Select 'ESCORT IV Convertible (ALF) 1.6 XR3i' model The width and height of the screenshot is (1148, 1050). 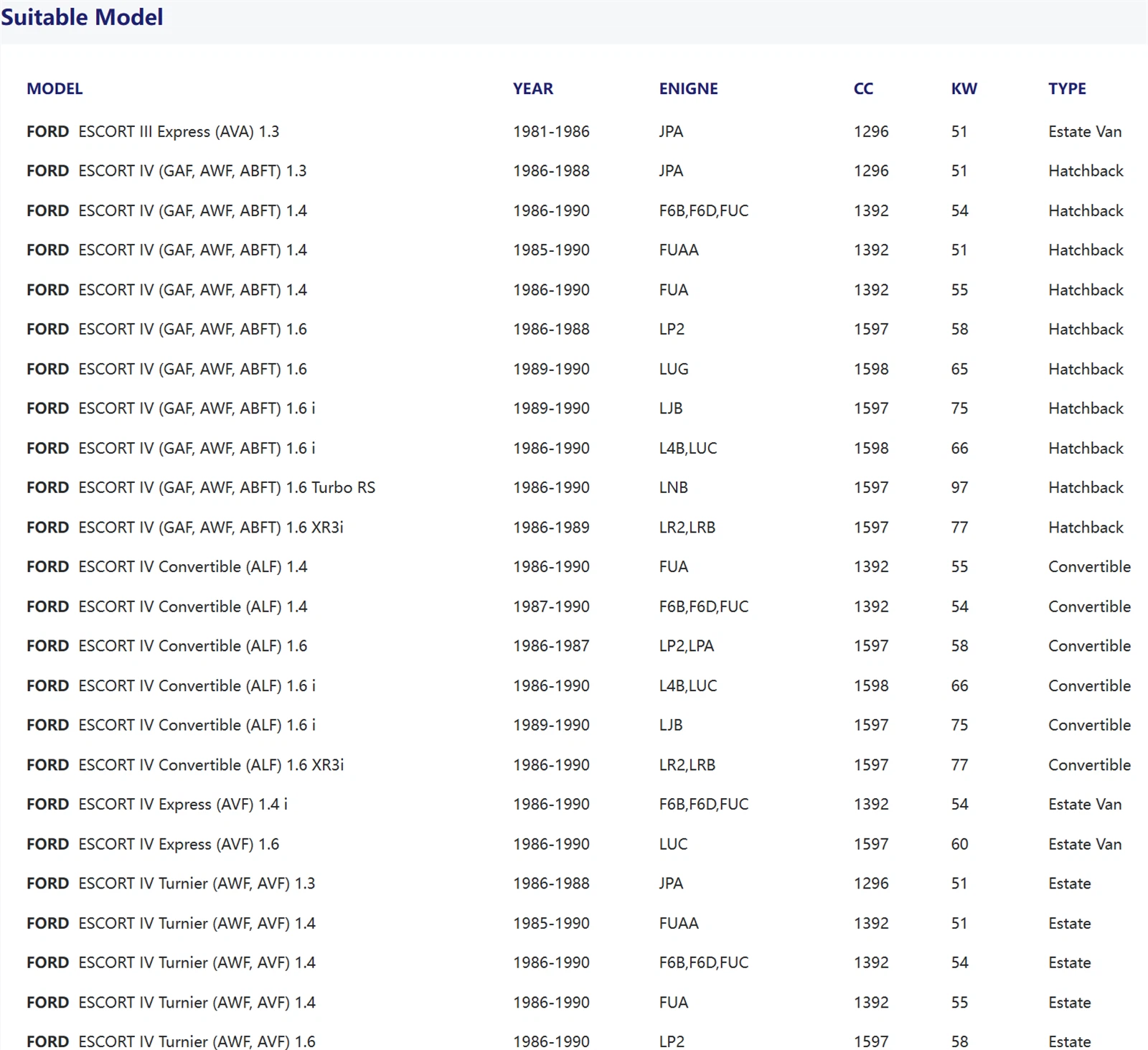click(x=211, y=765)
